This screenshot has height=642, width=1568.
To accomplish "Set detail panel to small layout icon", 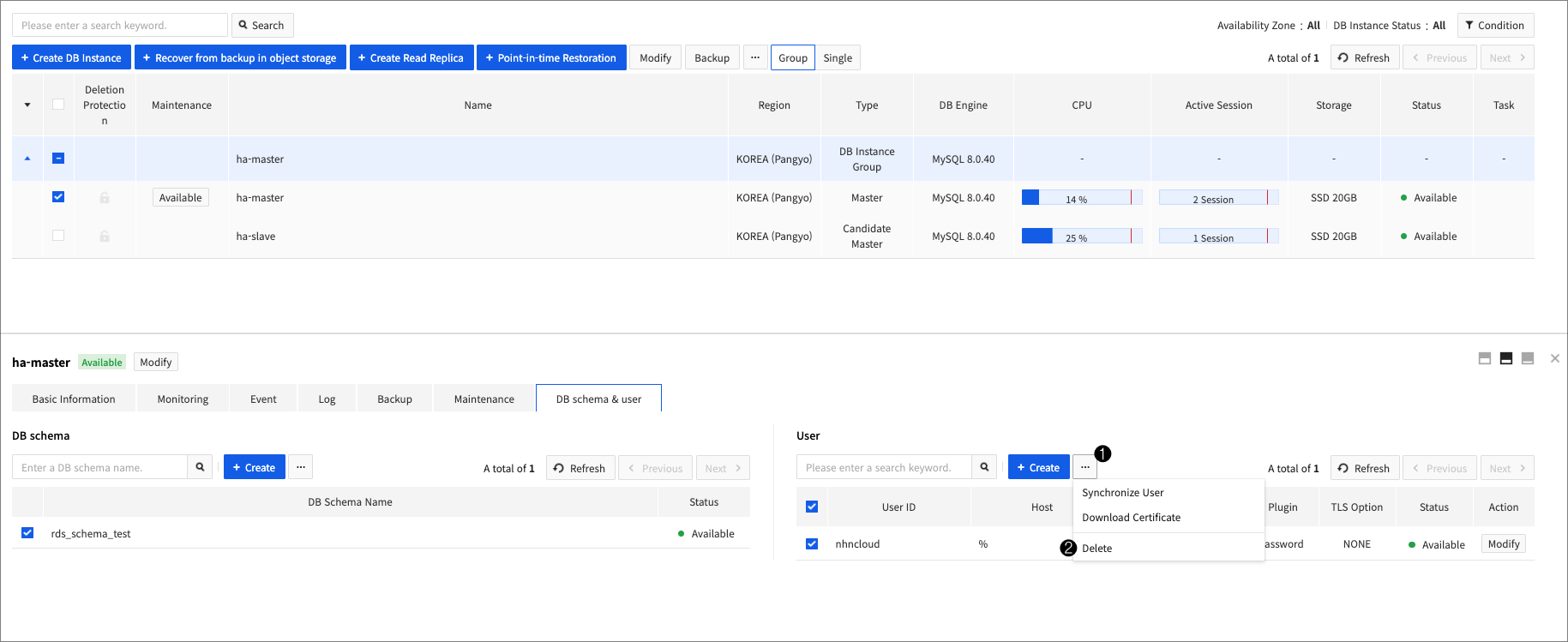I will 1485,358.
